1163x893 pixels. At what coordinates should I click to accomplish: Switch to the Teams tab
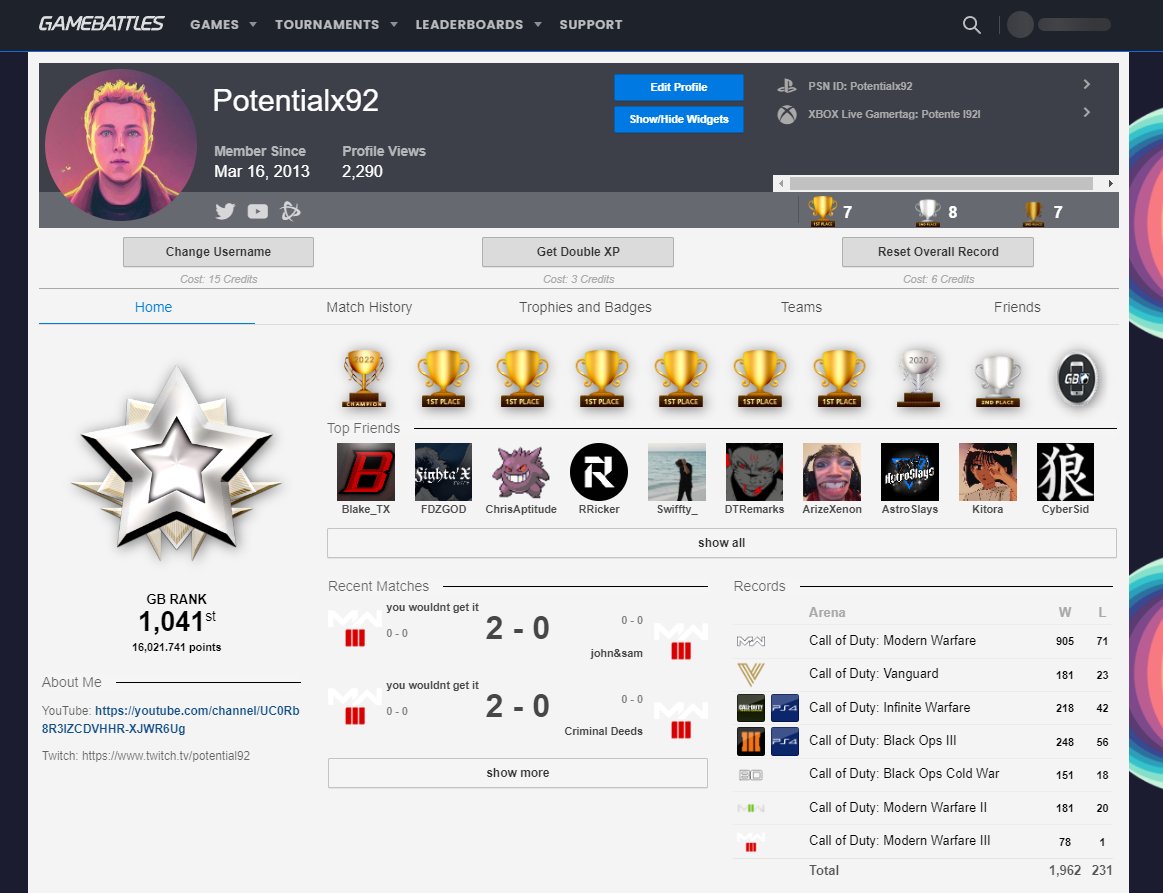(x=801, y=307)
